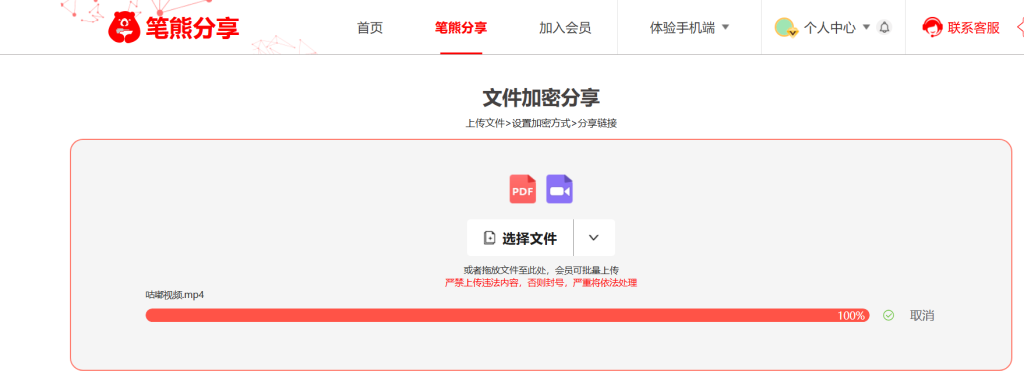Contact support via 联系客服 link

click(x=974, y=27)
